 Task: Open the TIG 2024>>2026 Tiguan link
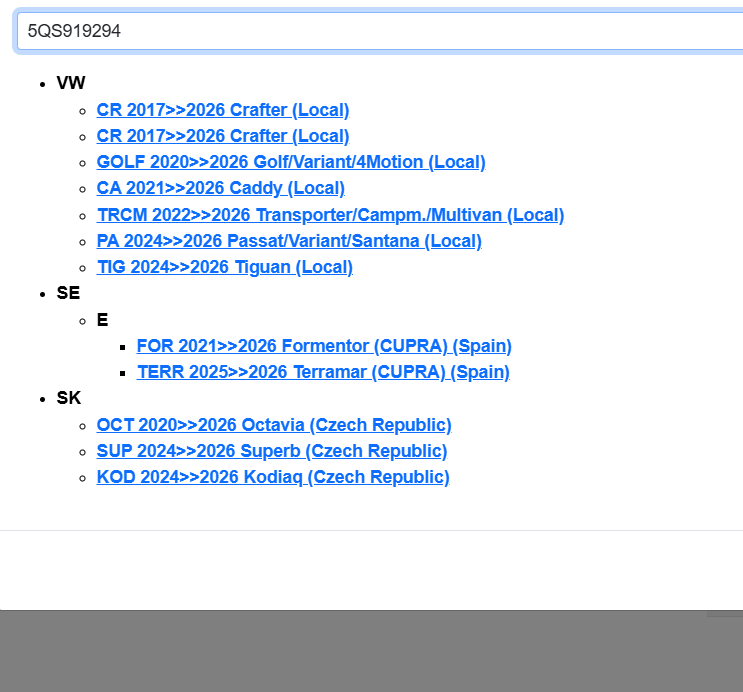click(224, 267)
